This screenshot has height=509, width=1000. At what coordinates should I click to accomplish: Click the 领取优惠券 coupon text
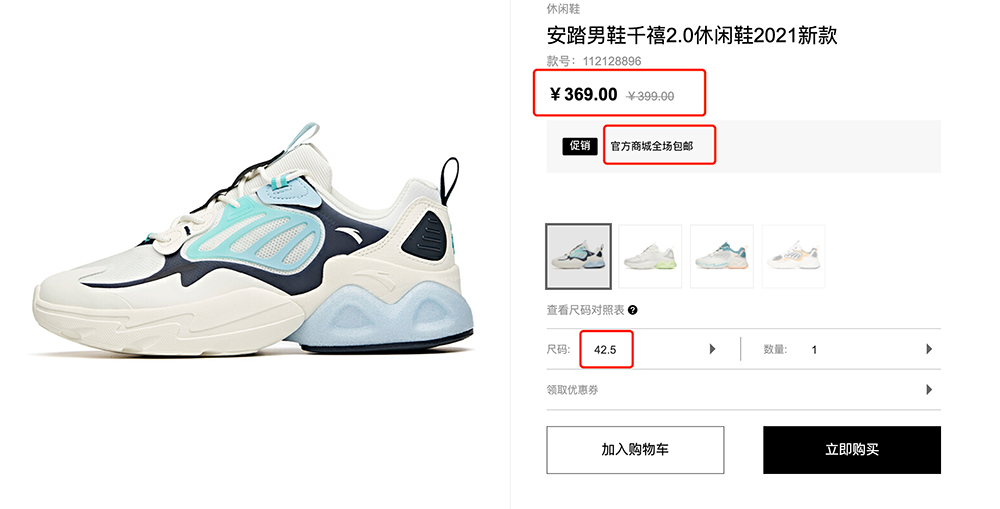(572, 390)
